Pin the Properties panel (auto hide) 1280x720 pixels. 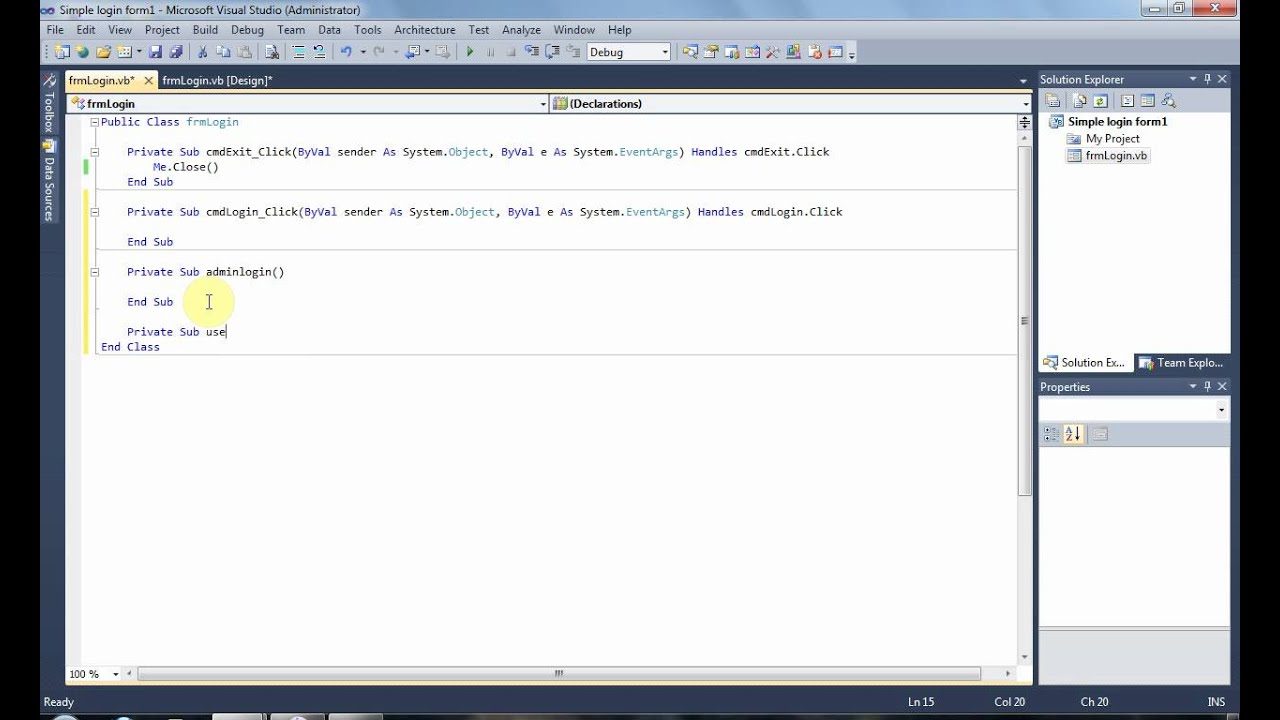pos(1207,386)
